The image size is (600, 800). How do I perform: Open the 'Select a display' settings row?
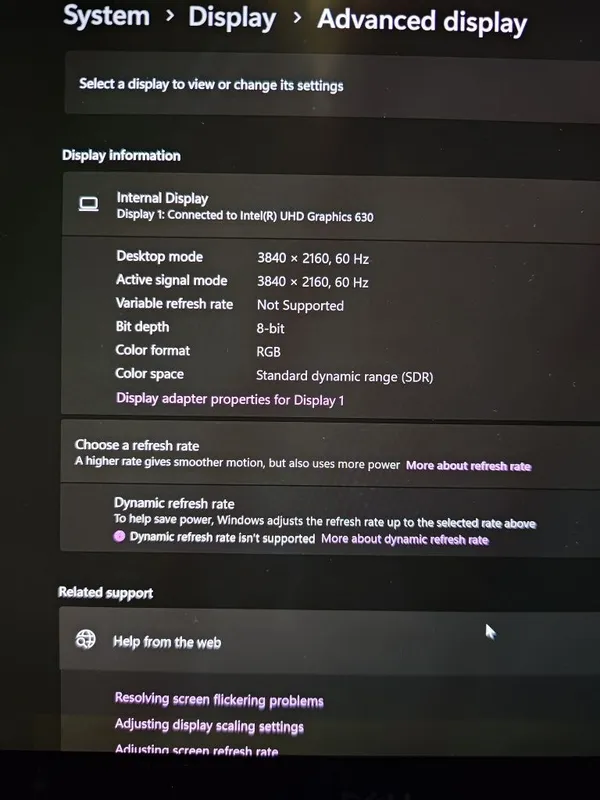(332, 85)
